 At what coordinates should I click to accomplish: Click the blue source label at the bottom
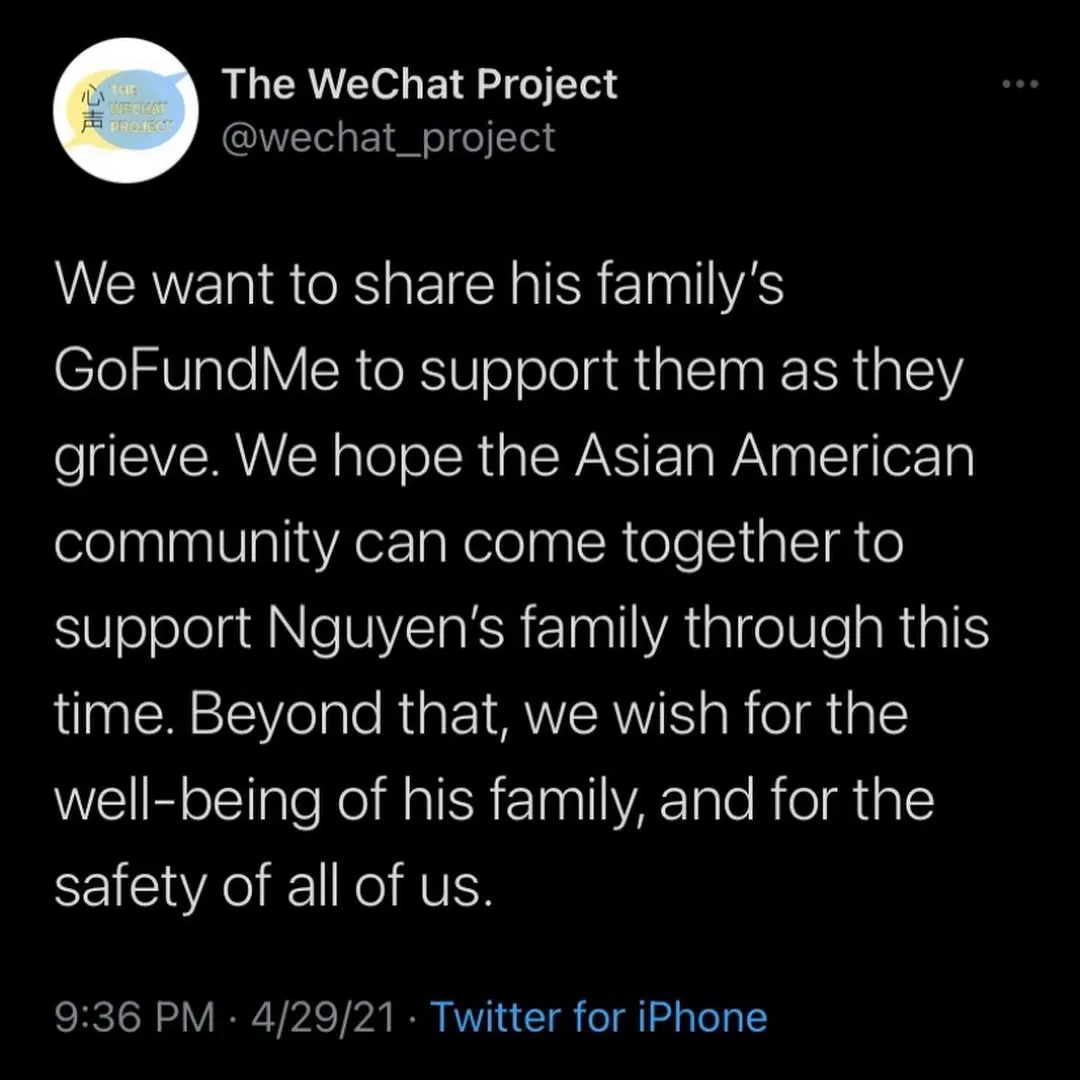click(x=598, y=1016)
